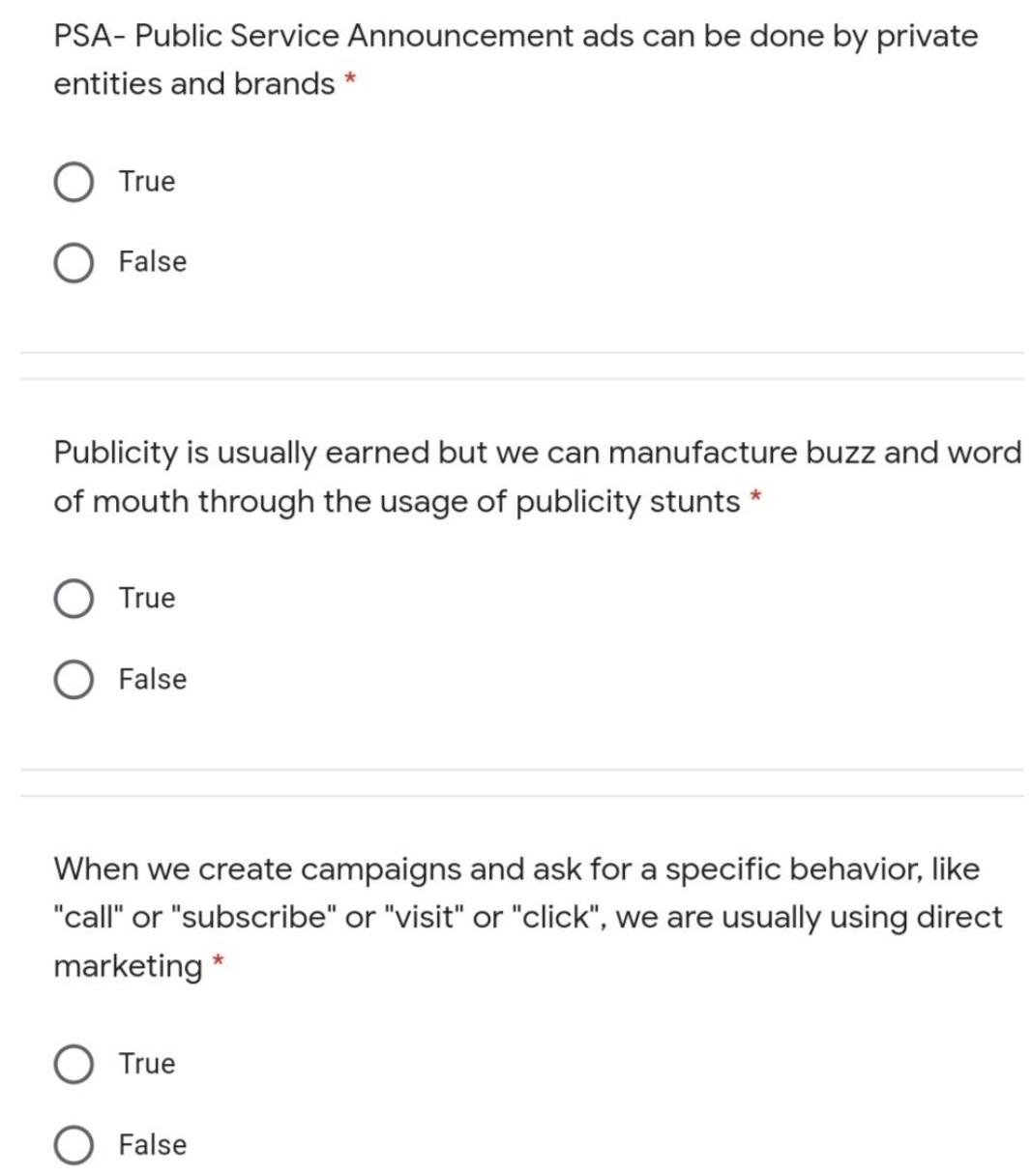Click the second question's False option circle

click(74, 678)
